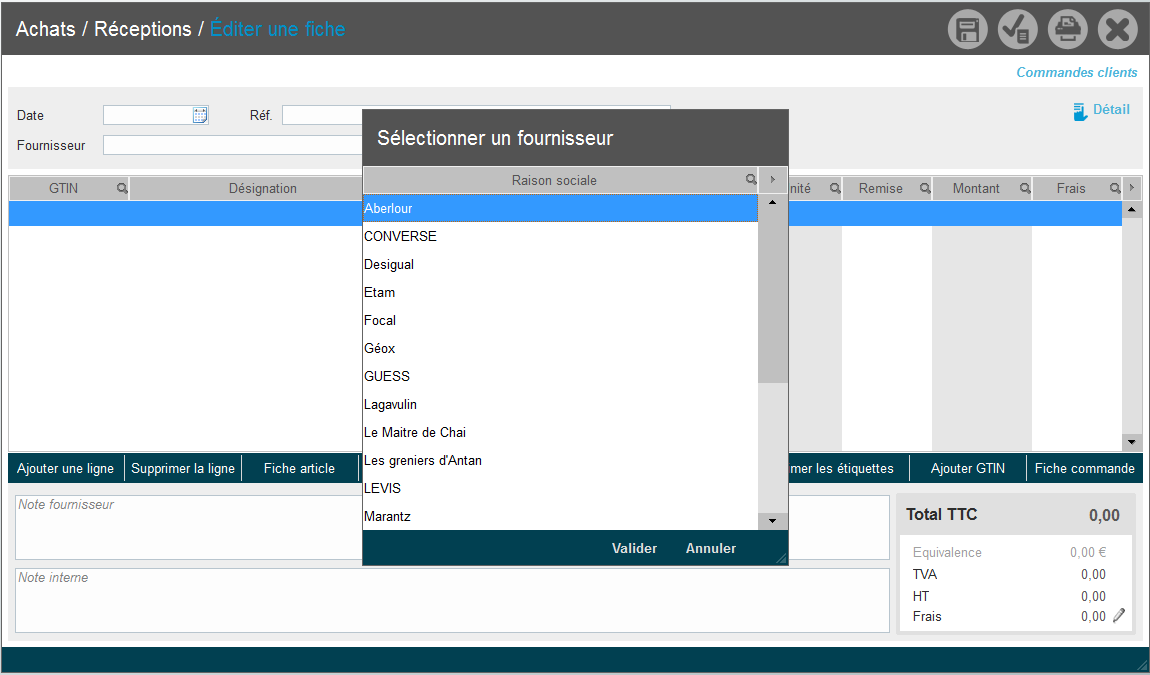Click Valider in supplier dialog

pos(634,548)
